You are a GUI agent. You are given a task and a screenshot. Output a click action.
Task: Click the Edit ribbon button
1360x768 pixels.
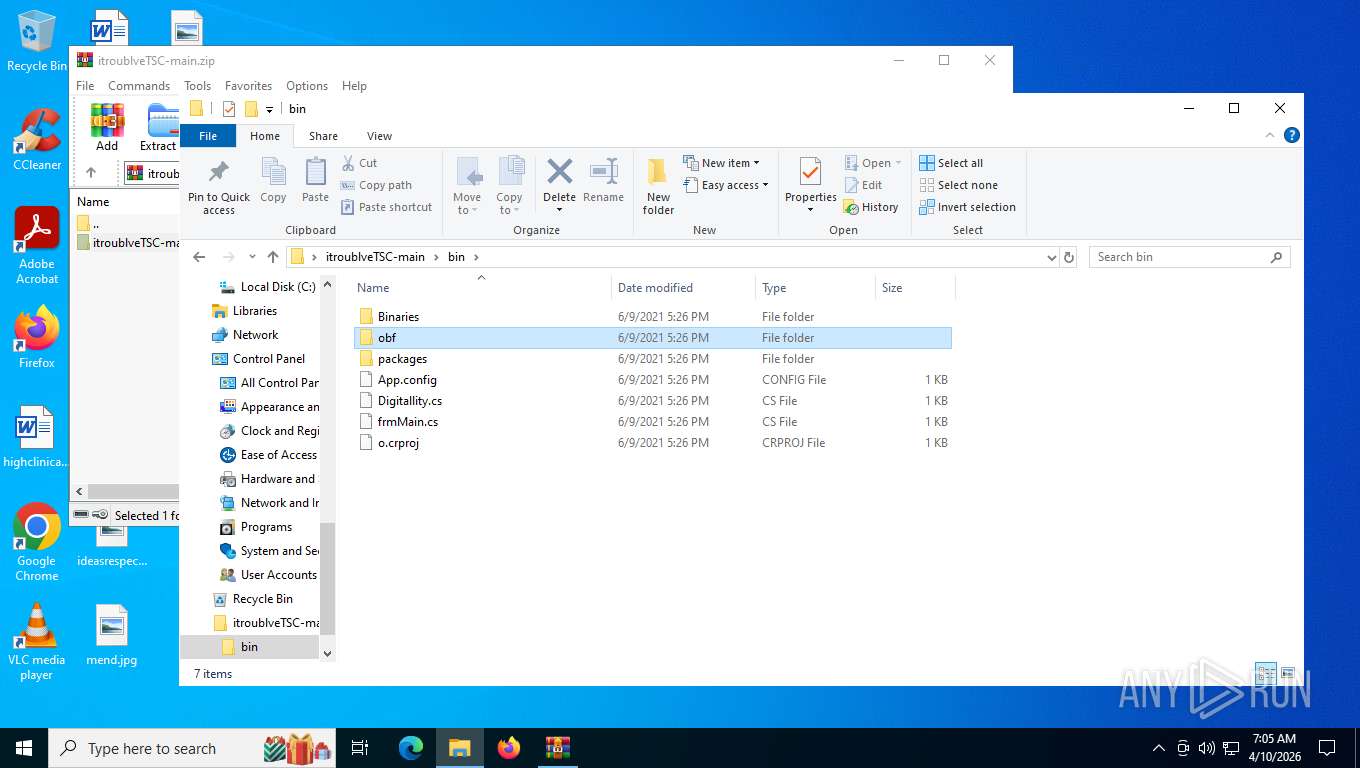(x=863, y=185)
